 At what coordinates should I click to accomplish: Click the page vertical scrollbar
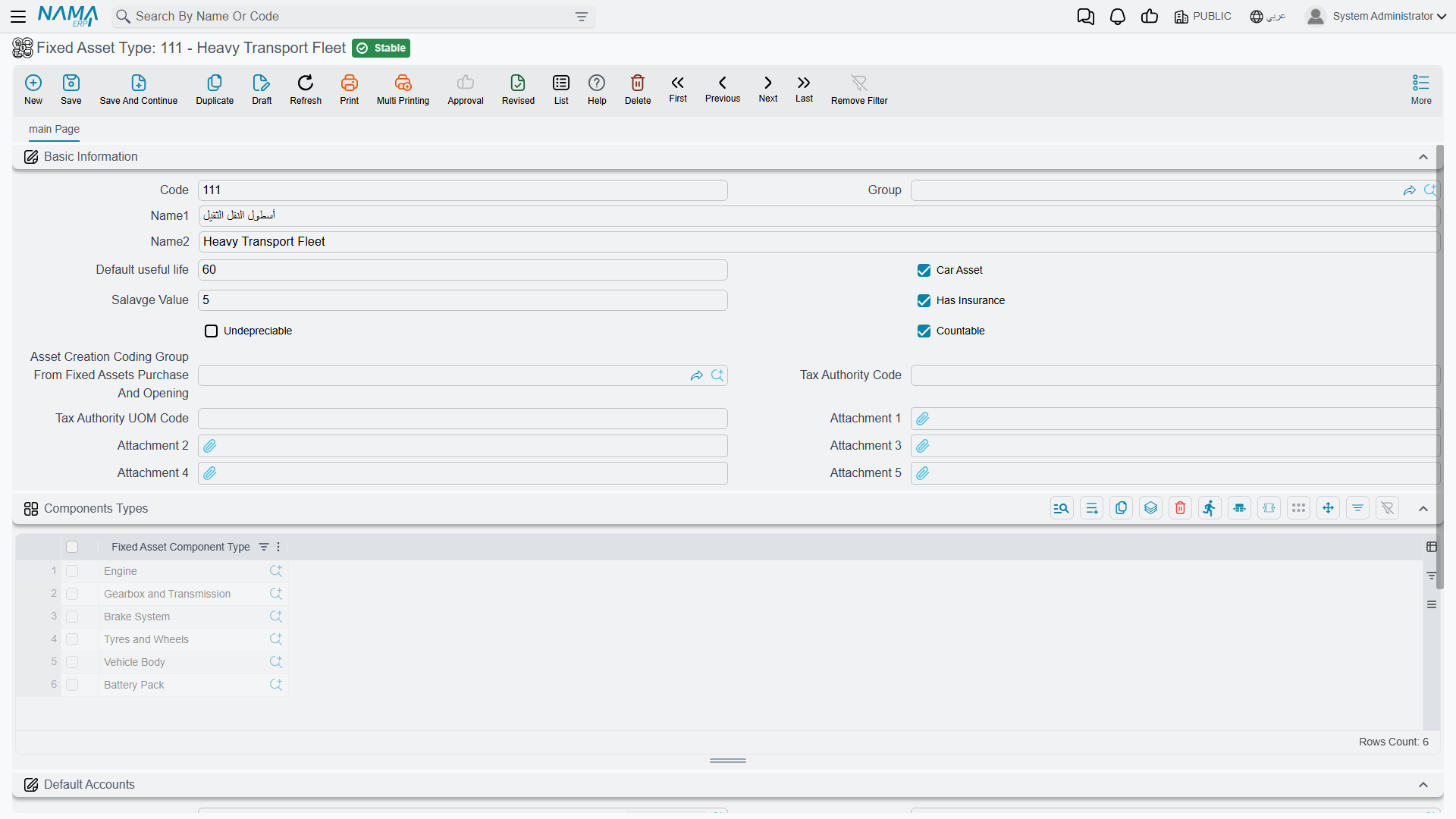tap(1439, 367)
